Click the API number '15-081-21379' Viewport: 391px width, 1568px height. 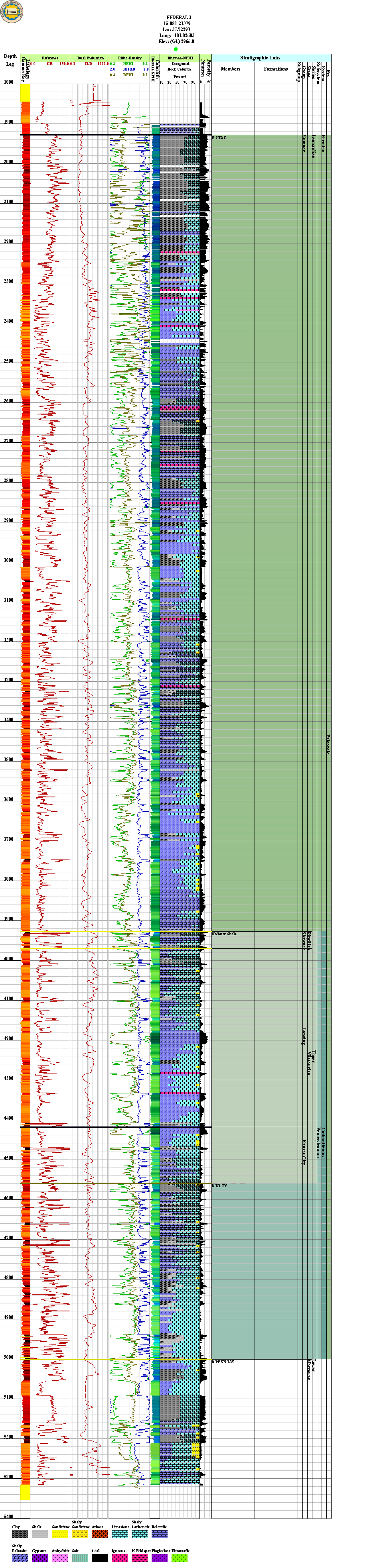[x=177, y=24]
